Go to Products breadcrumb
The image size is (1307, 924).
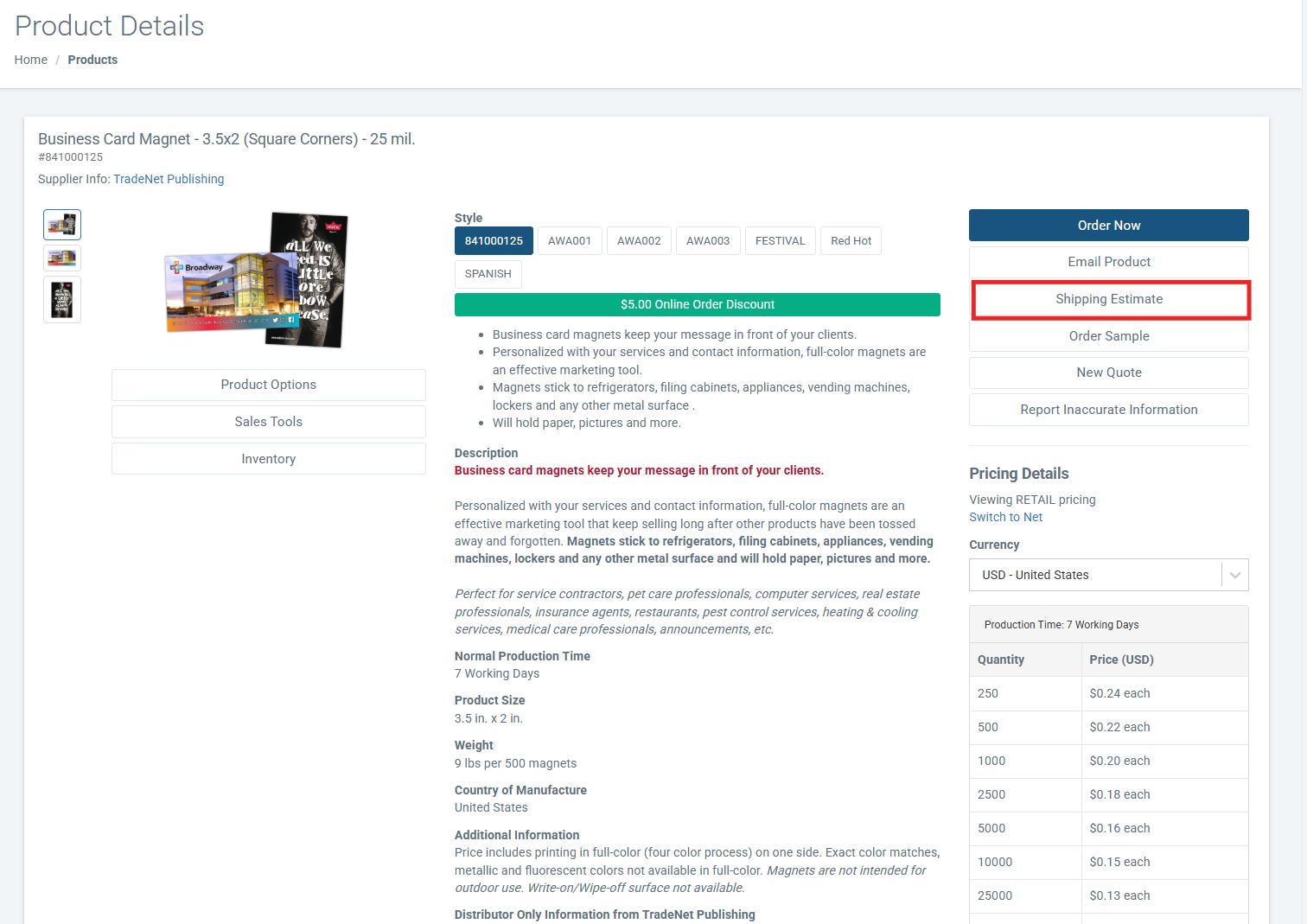tap(92, 60)
